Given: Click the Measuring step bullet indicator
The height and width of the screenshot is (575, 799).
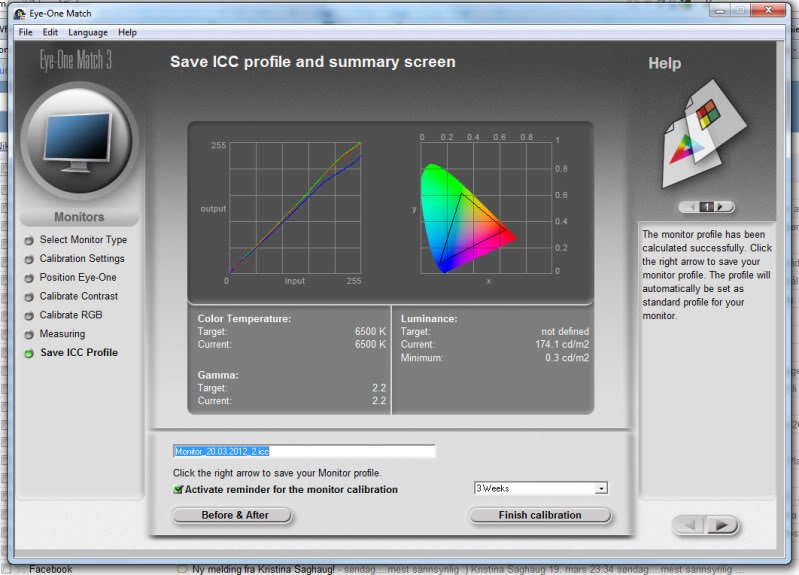Looking at the screenshot, I should coord(29,334).
